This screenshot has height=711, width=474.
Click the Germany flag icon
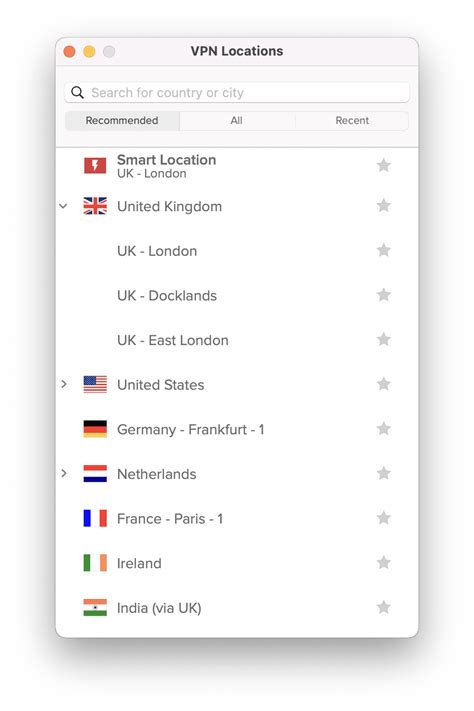95,429
